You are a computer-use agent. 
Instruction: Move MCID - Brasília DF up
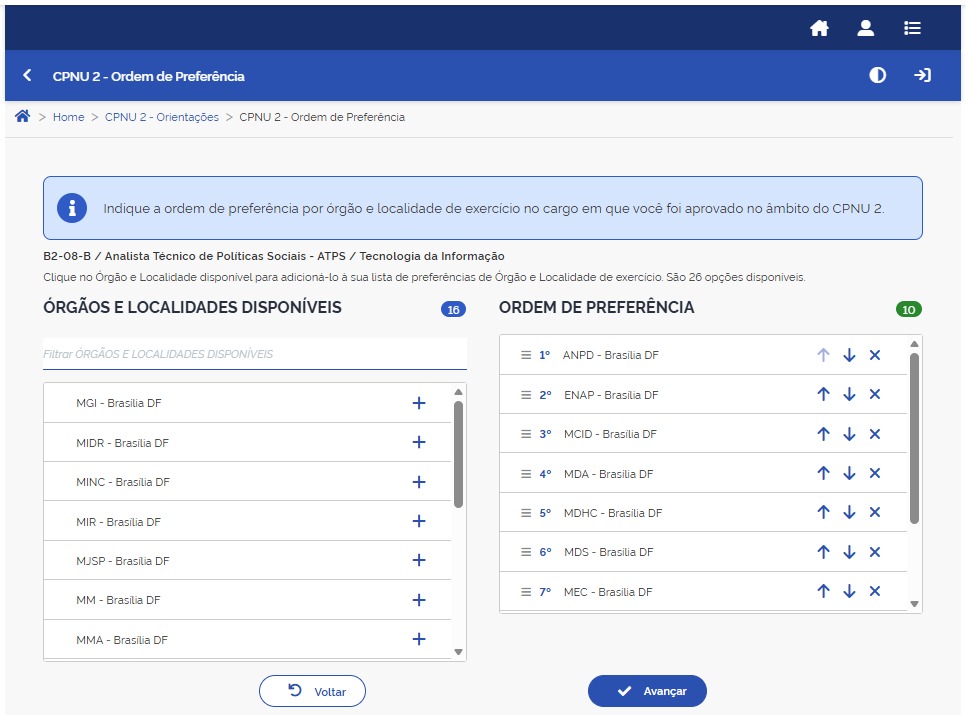[x=823, y=434]
